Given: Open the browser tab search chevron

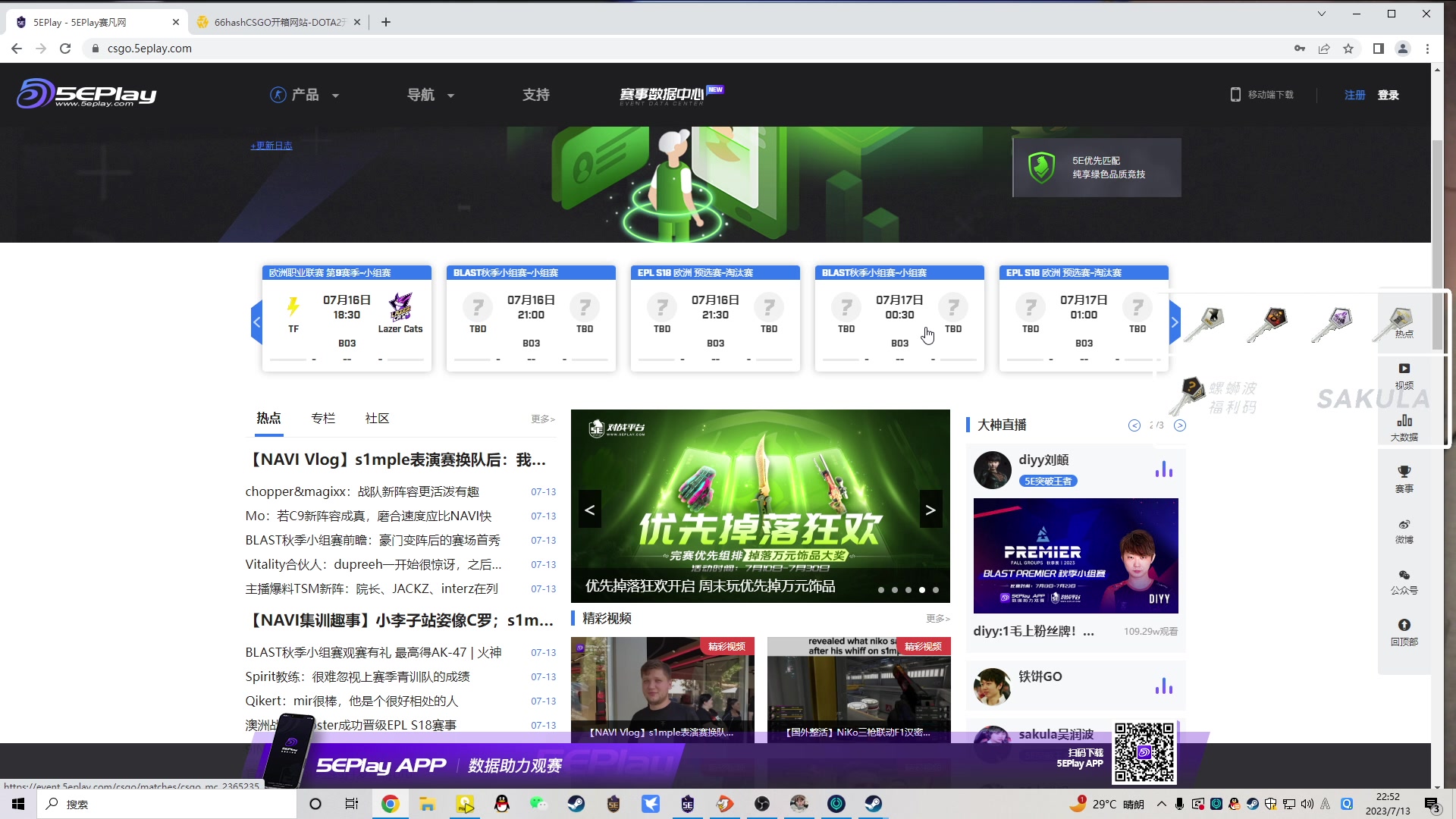Looking at the screenshot, I should [1322, 14].
